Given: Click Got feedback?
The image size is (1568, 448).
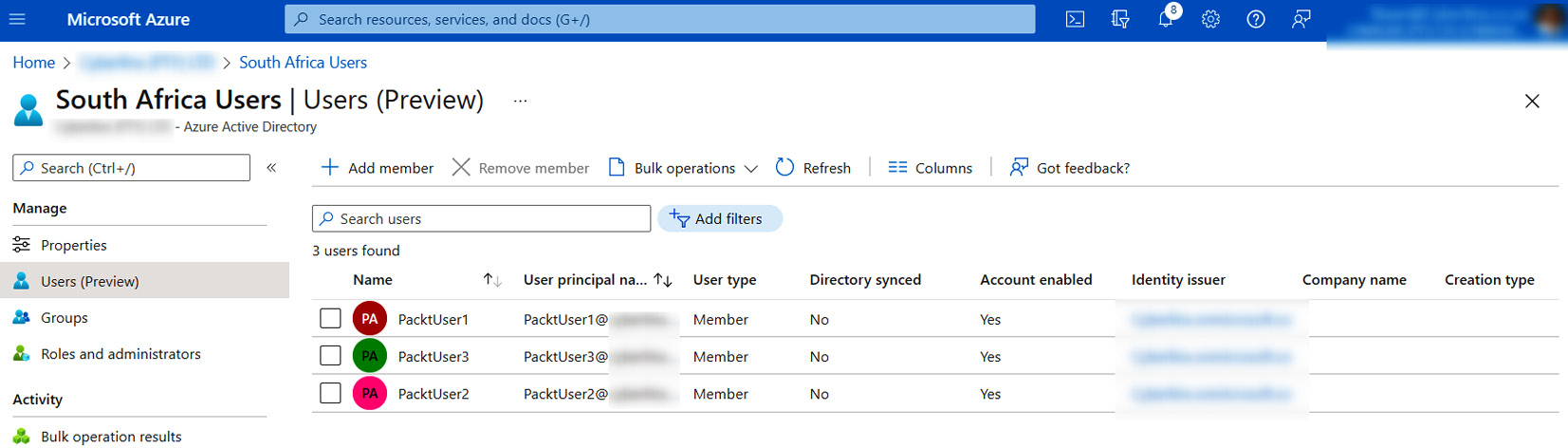Looking at the screenshot, I should click(1070, 168).
